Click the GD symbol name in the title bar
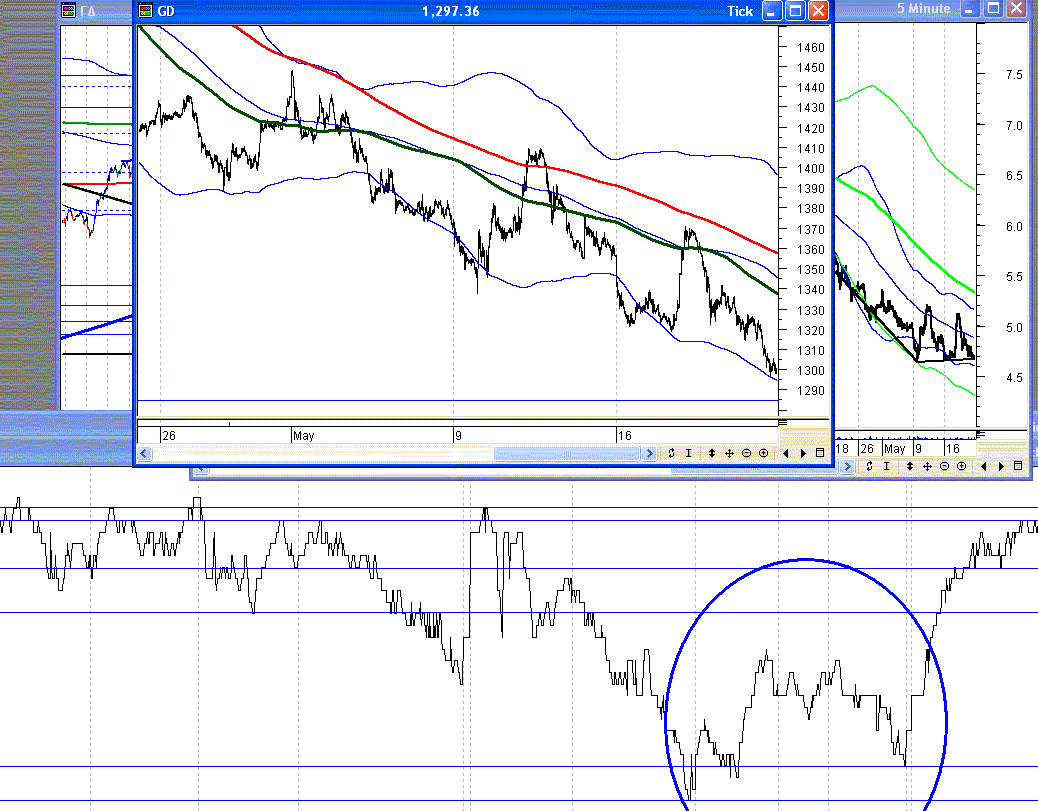Viewport: 1038px width, 811px height. pyautogui.click(x=165, y=11)
